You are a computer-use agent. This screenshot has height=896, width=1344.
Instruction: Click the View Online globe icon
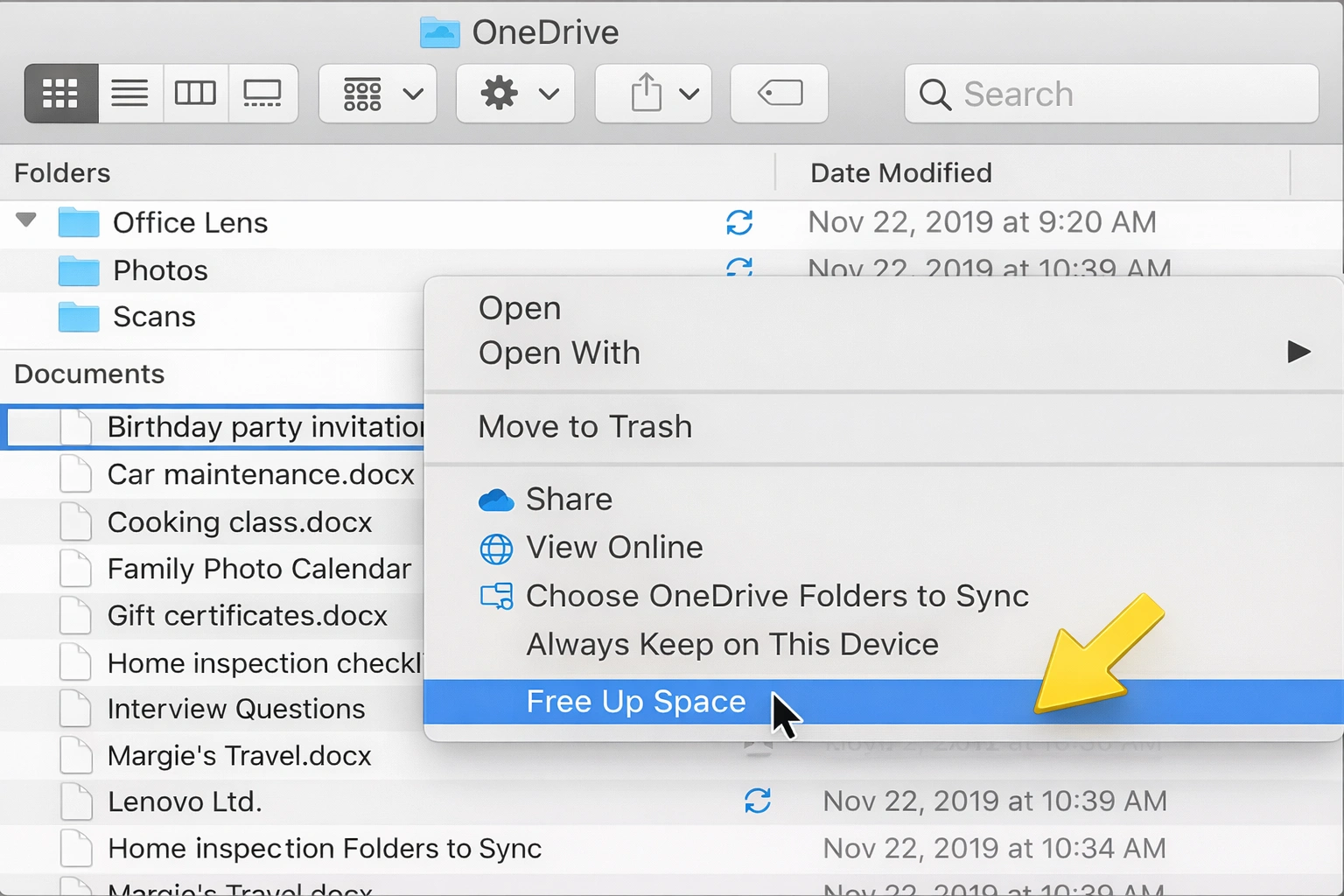(x=496, y=548)
